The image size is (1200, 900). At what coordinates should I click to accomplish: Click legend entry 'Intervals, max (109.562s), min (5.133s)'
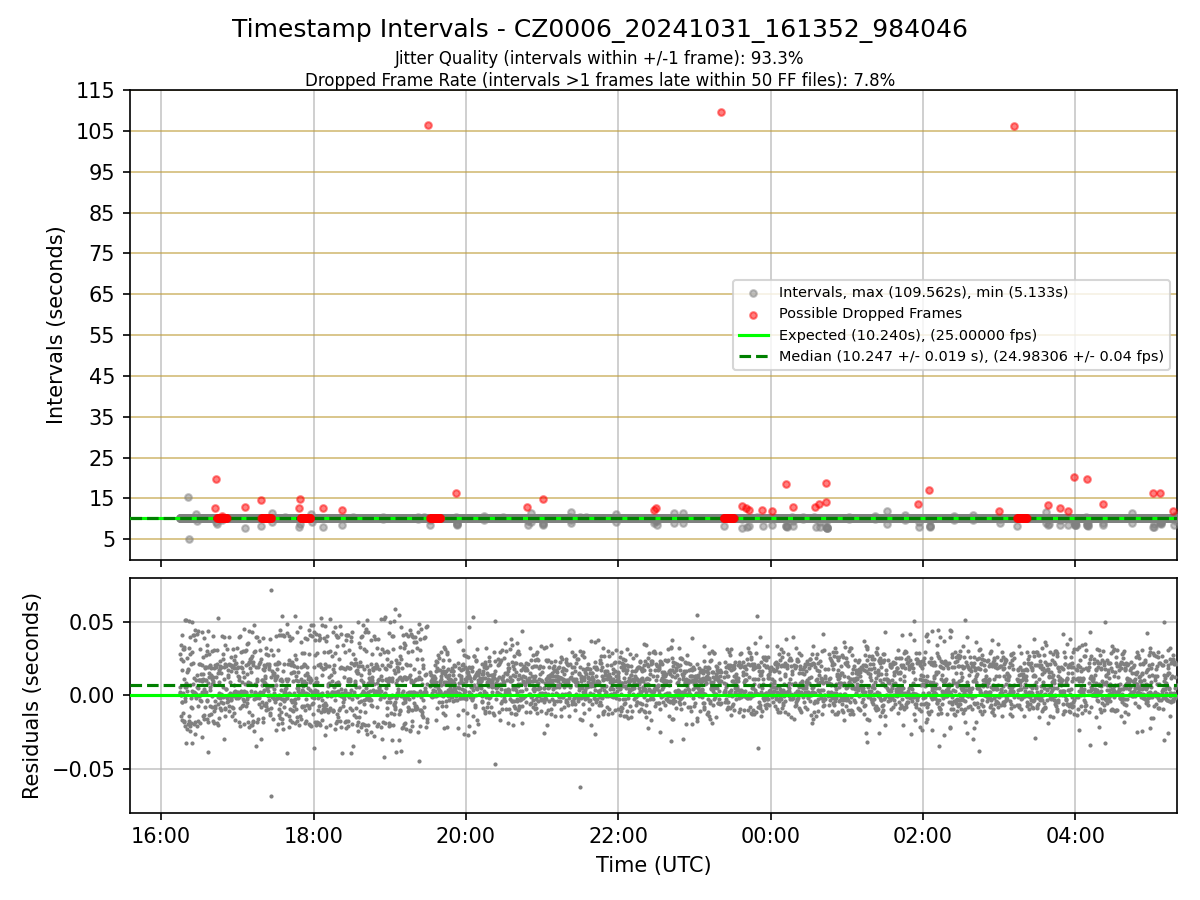point(924,292)
